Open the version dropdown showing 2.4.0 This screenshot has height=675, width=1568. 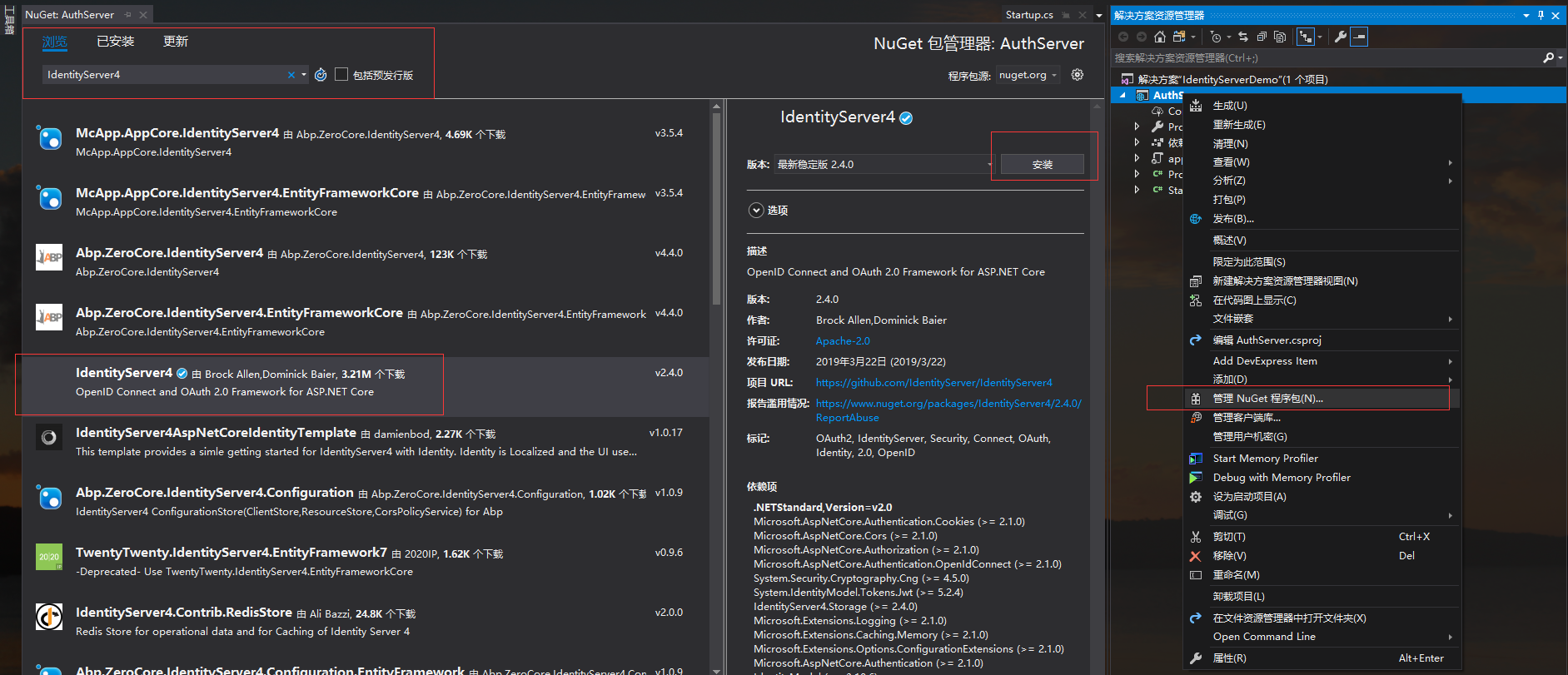pos(884,165)
